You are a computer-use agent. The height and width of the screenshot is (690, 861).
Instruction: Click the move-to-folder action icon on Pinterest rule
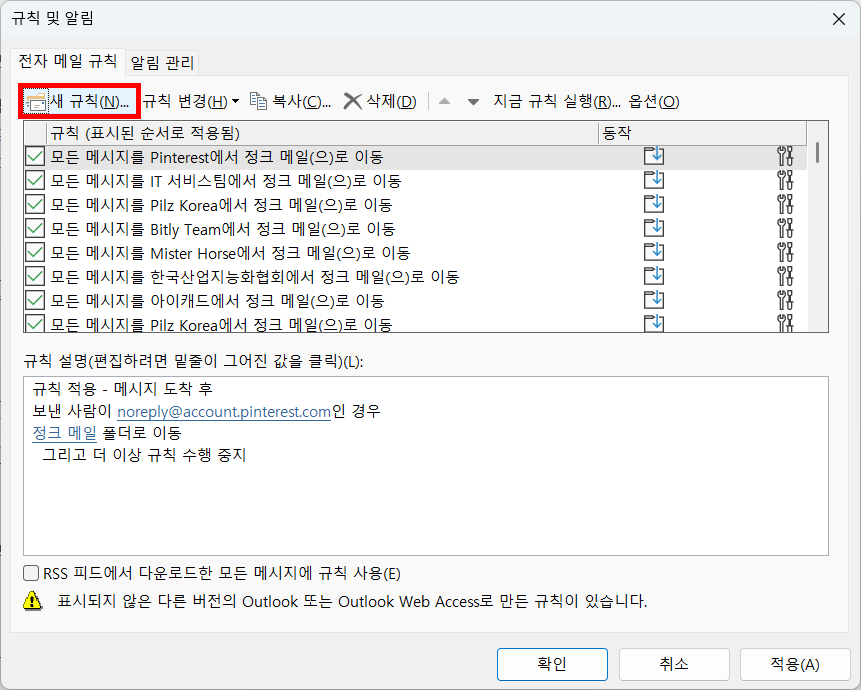(653, 155)
